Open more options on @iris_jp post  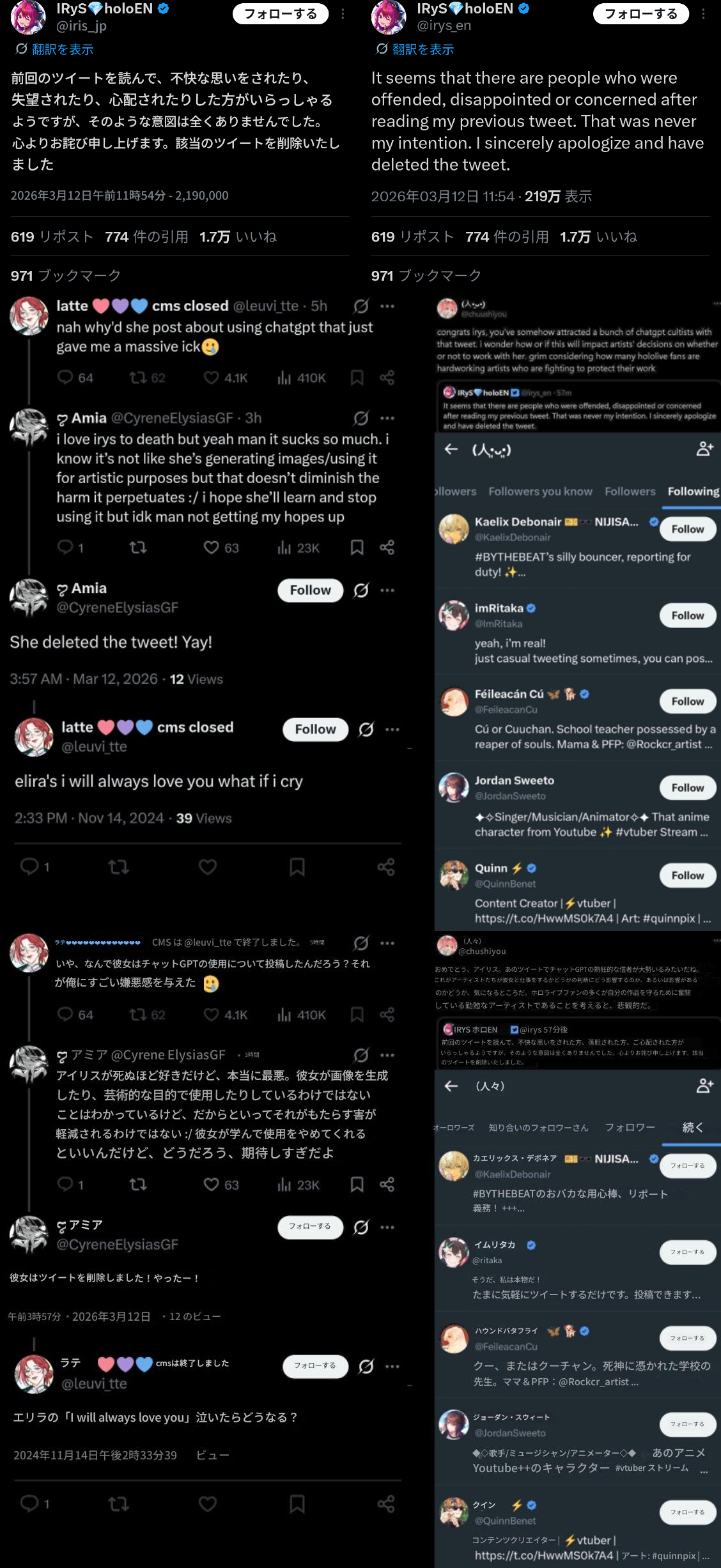pyautogui.click(x=343, y=13)
